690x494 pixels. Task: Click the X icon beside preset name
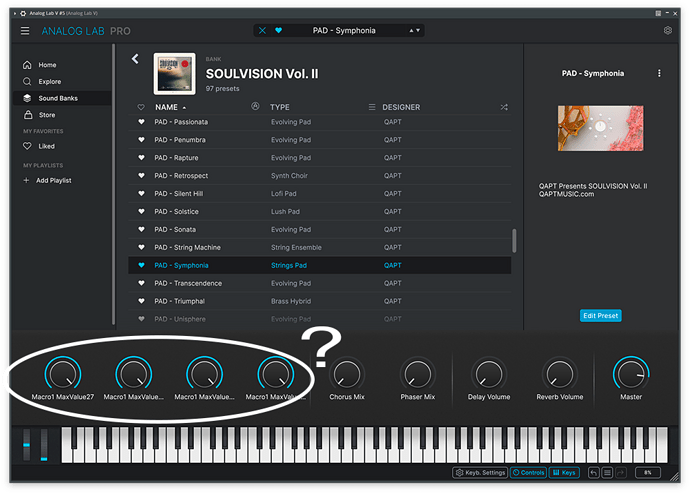262,30
